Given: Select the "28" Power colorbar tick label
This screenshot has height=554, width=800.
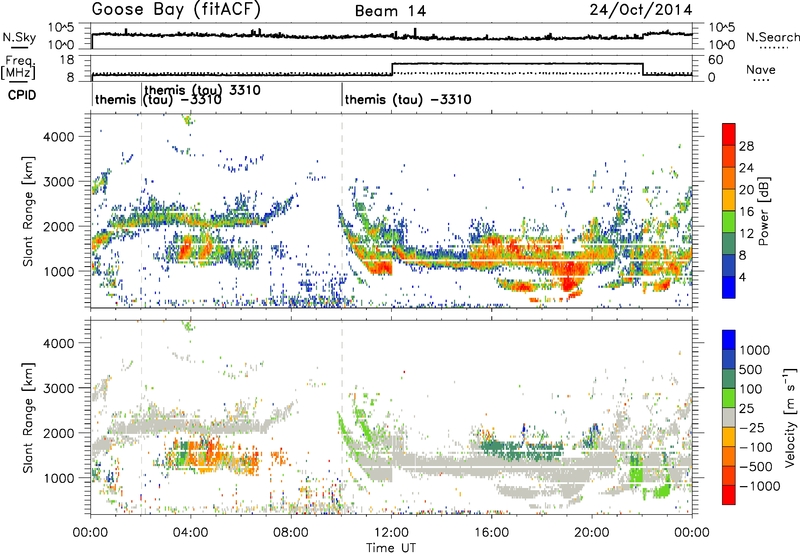Looking at the screenshot, I should 746,146.
